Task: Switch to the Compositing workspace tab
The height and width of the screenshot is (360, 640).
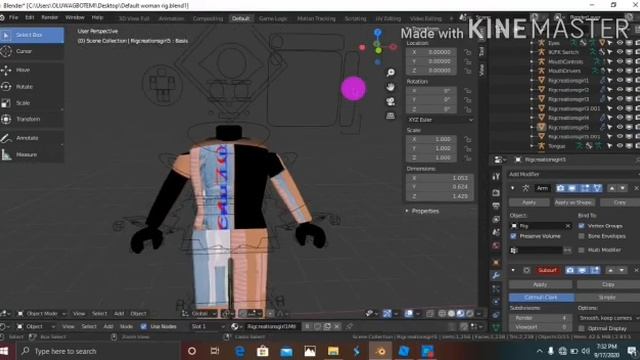Action: (208, 19)
